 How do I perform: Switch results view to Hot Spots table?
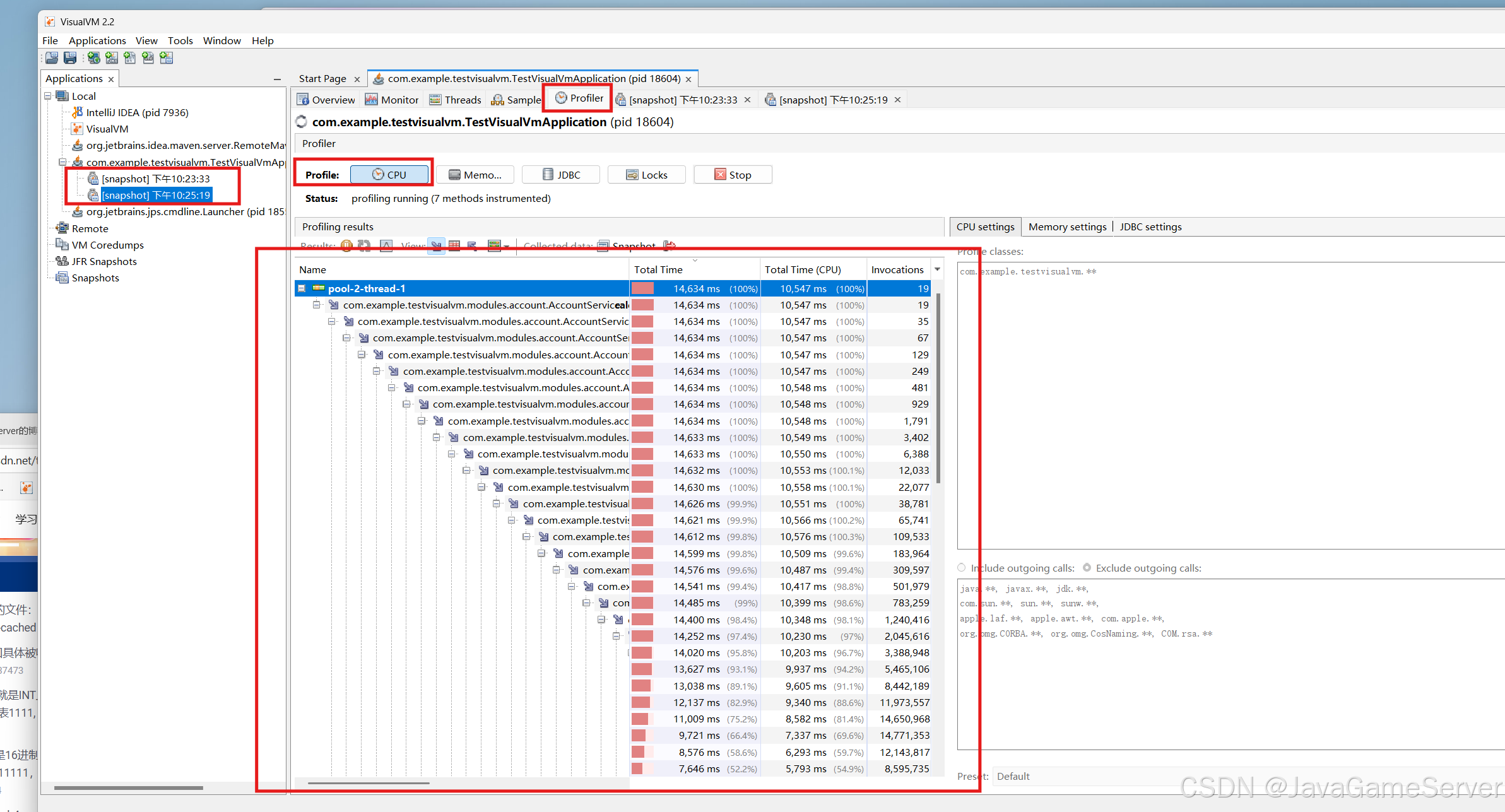454,245
